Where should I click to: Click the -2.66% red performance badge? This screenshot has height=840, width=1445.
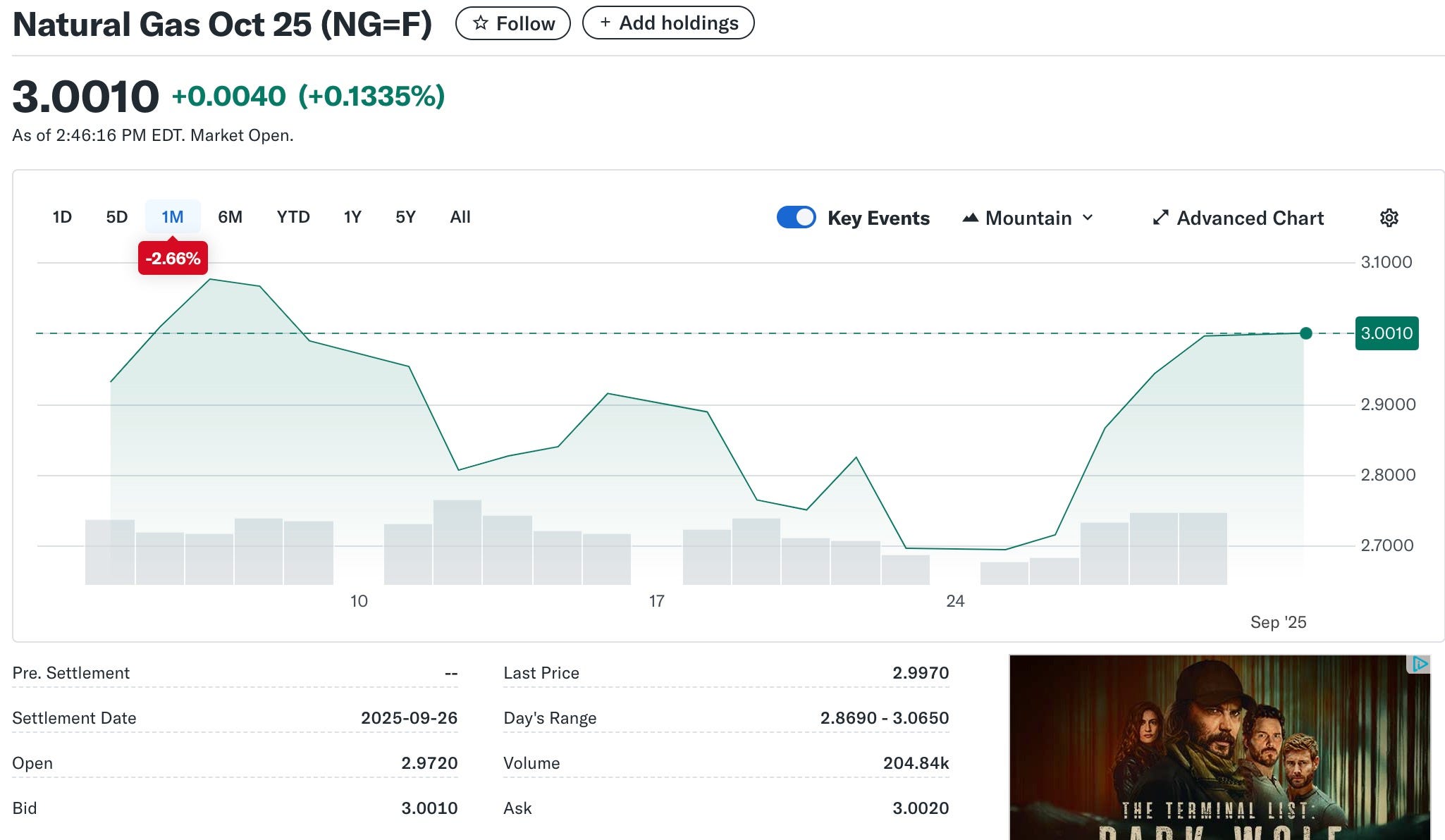click(x=173, y=259)
